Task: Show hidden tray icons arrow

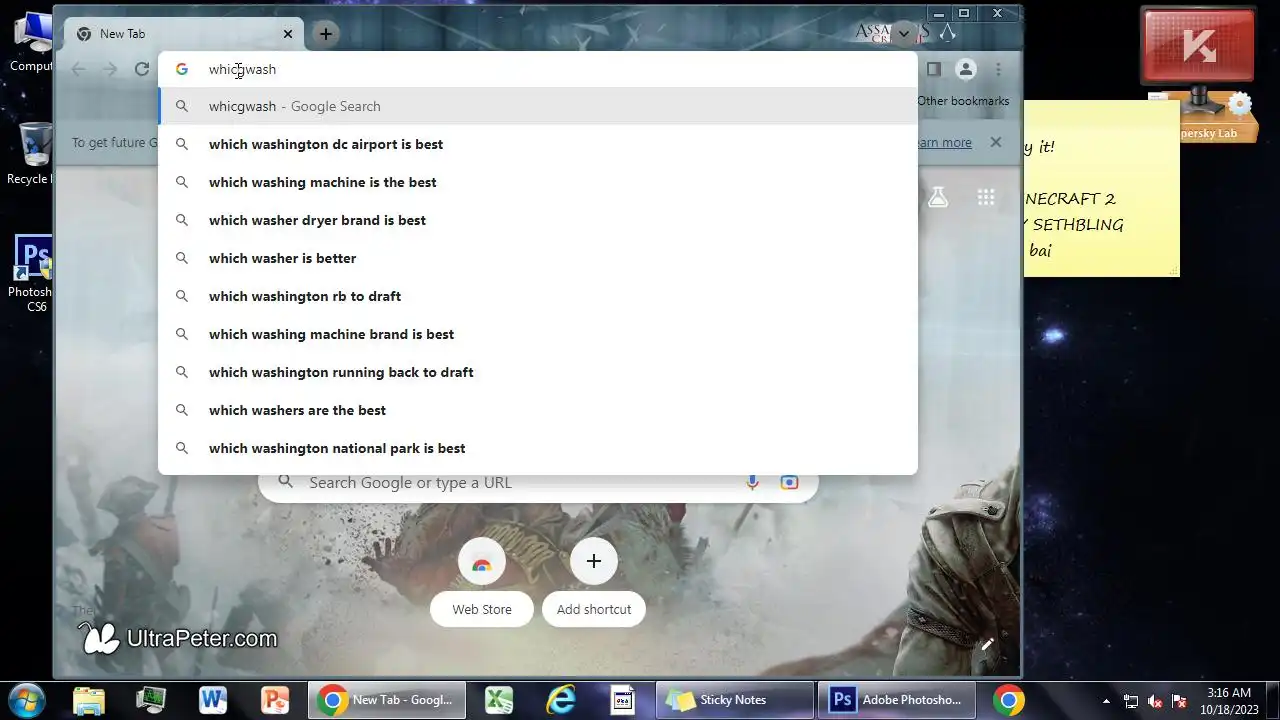Action: pyautogui.click(x=1106, y=701)
